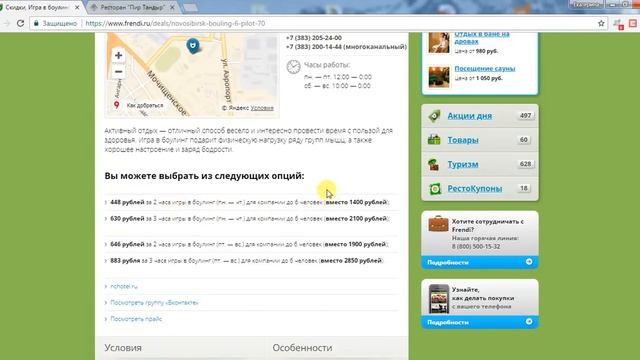This screenshot has height=360, width=640.
Task: Click the secure padlock icon in address bar
Action: [x=36, y=23]
